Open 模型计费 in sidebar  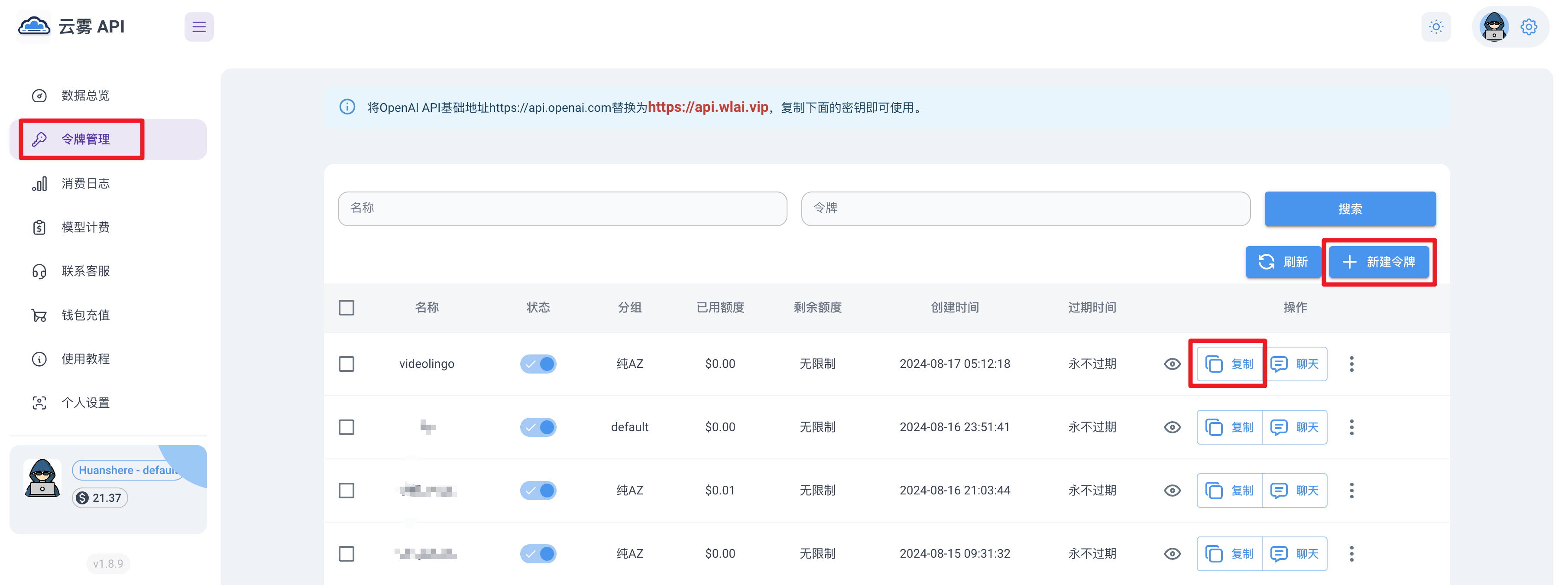tap(108, 227)
